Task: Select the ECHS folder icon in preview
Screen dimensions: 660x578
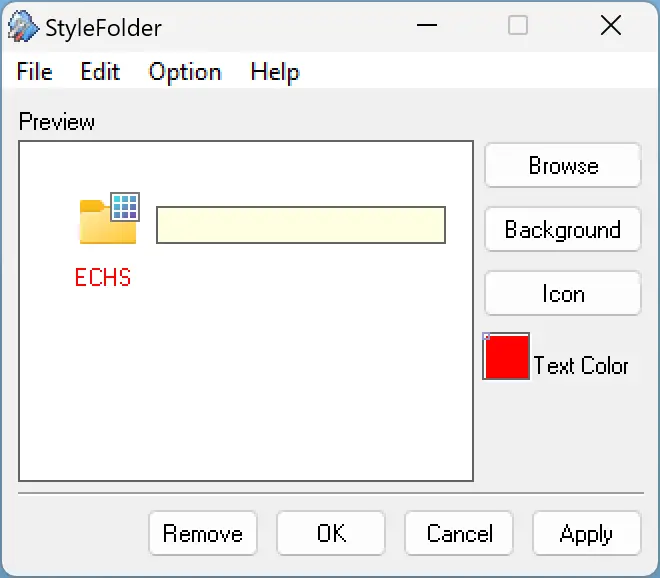Action: pos(109,219)
